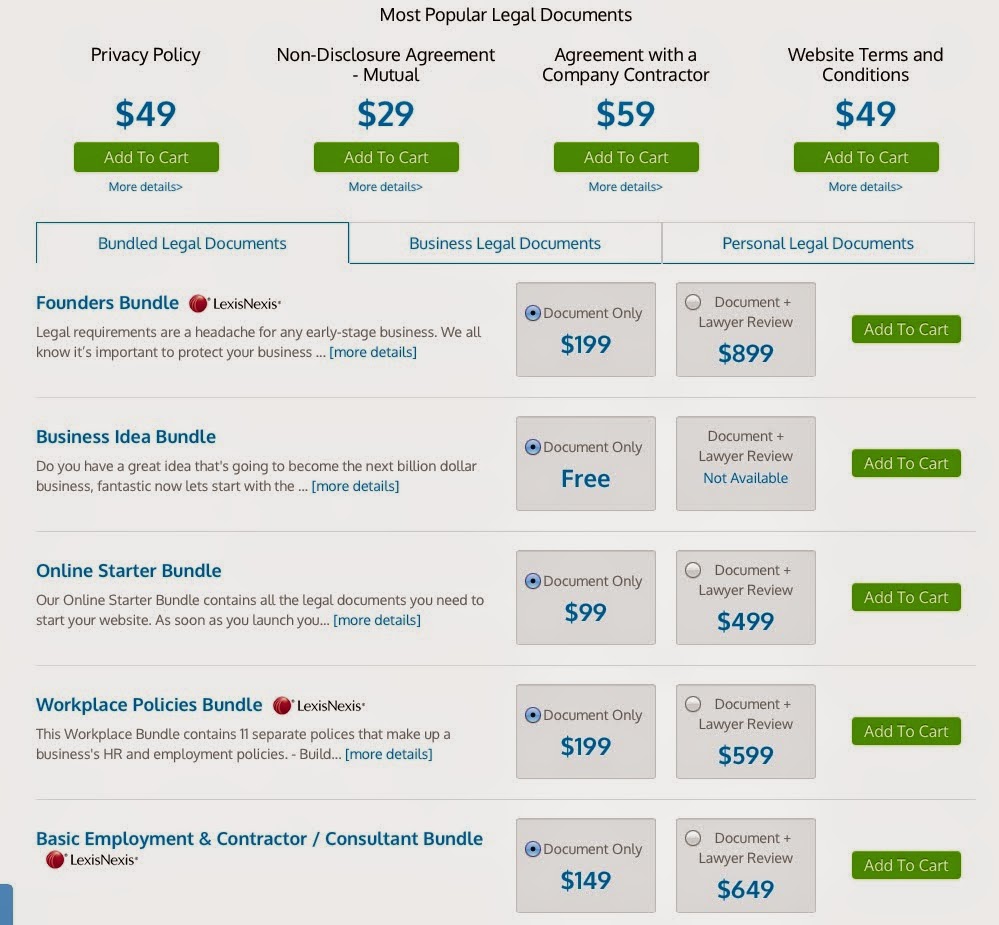Select Document Only for Business Idea Bundle

pos(533,447)
